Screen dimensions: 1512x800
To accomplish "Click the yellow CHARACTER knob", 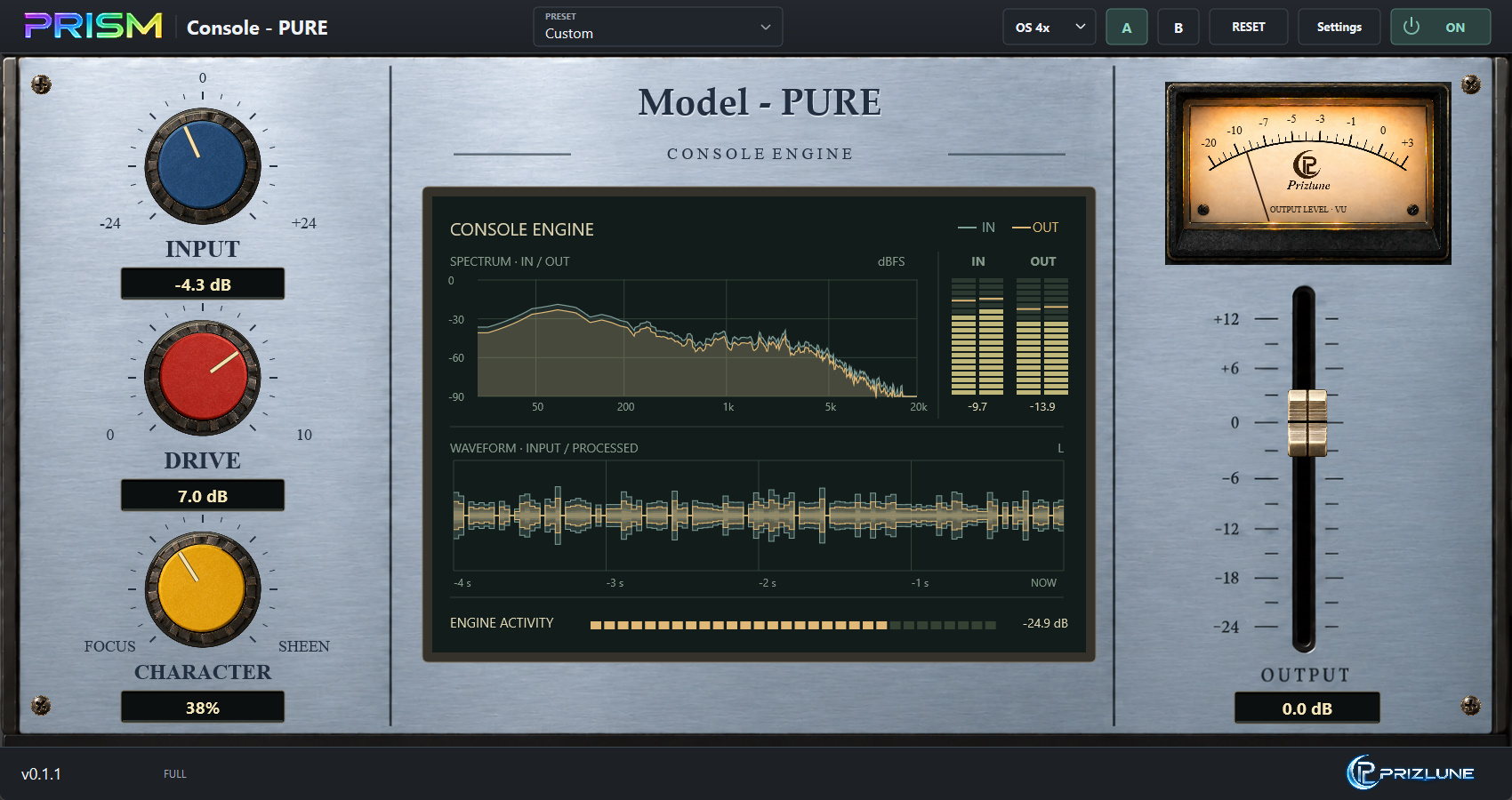I will coord(203,589).
